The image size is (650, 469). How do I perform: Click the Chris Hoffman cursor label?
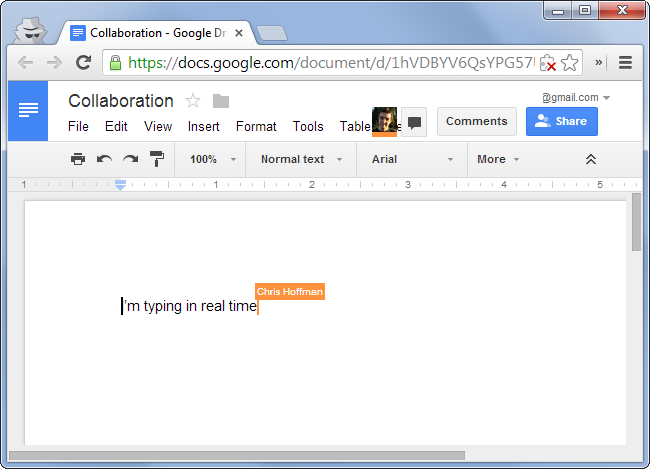[x=290, y=292]
